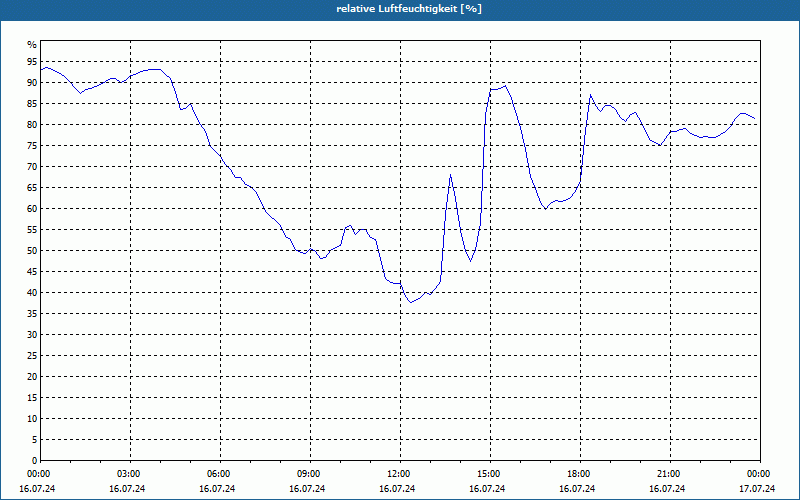Click the 17.07.24 date label
Screen dimensions: 800x500
coord(757,488)
